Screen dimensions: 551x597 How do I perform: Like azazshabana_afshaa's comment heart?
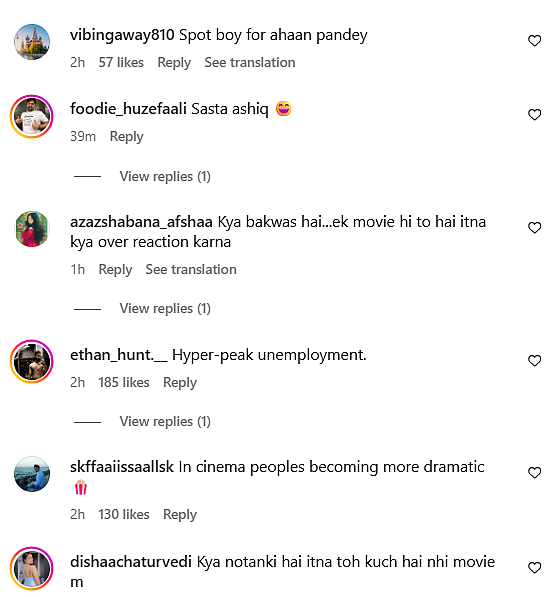(x=534, y=227)
